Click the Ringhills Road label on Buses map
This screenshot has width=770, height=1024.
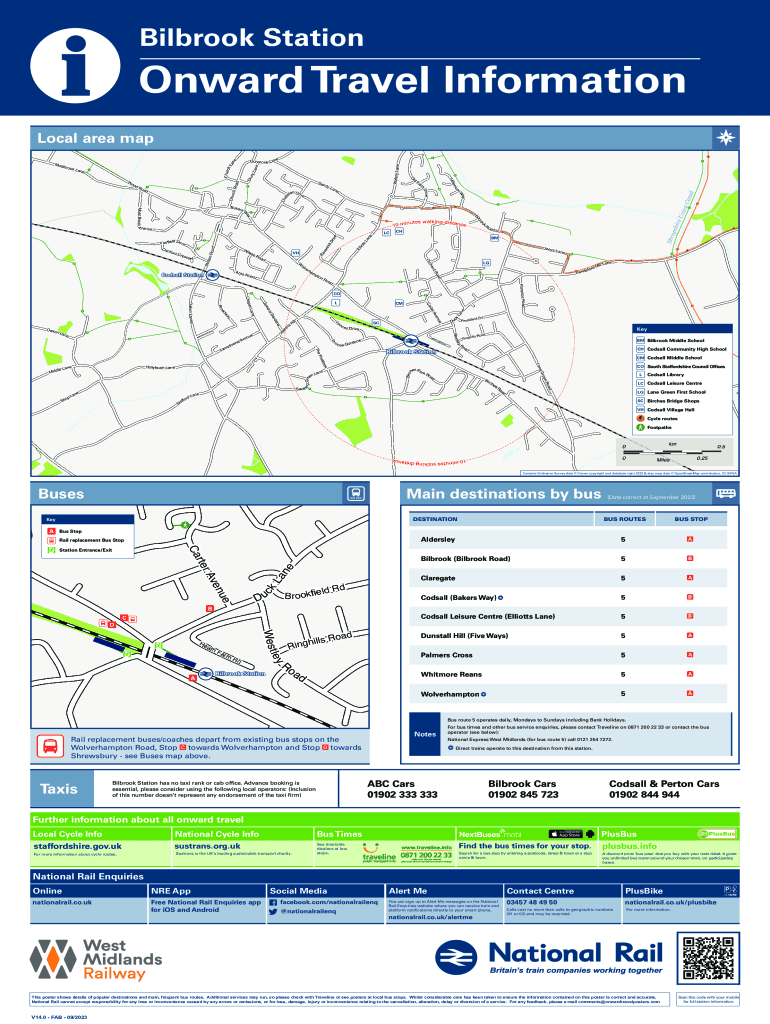coord(319,640)
